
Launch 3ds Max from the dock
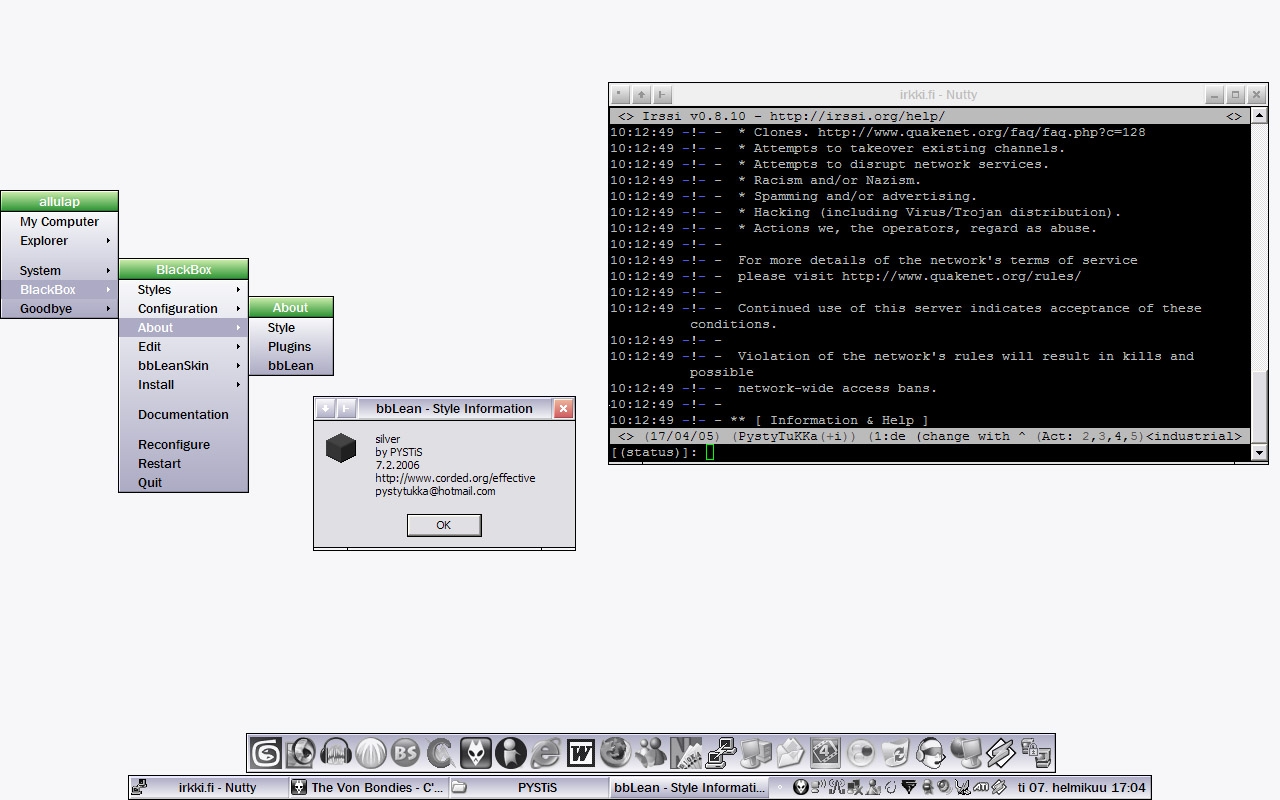[x=265, y=752]
